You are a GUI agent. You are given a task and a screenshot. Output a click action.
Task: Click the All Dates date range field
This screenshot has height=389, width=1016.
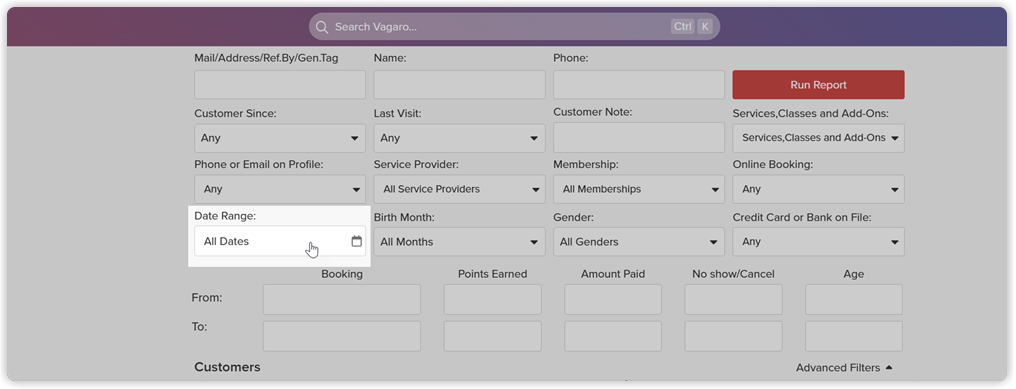280,241
